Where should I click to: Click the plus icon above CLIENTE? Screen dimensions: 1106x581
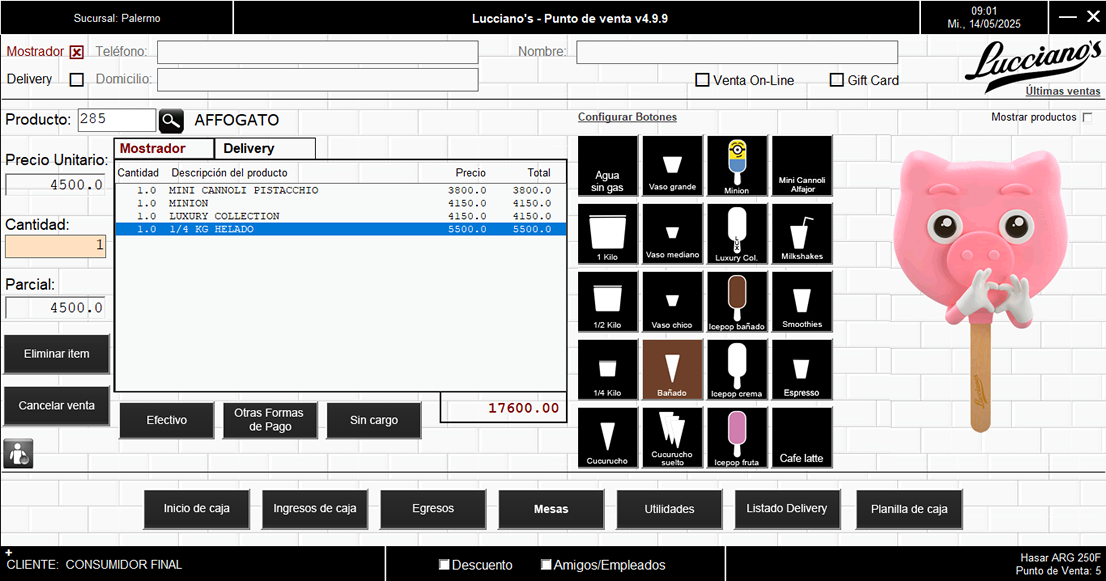[x=8, y=553]
